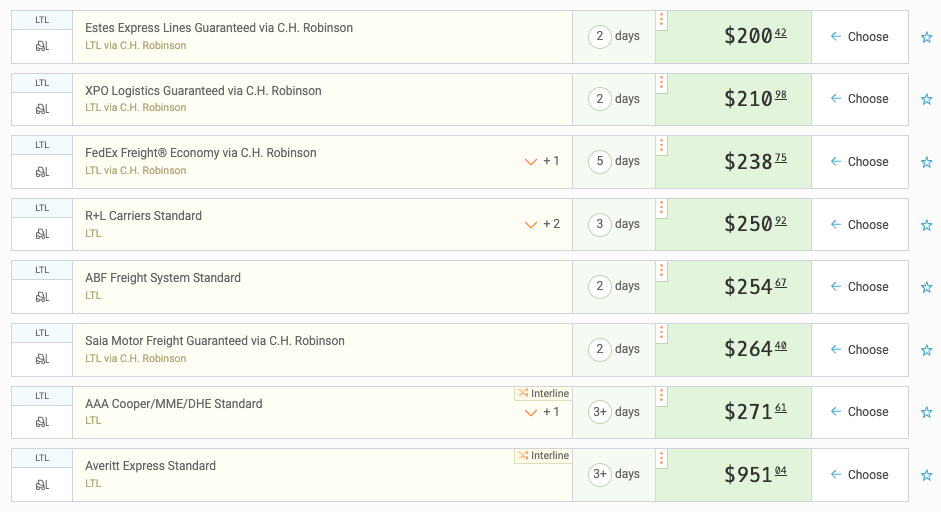Click forklift icon in Saia Motor row

(42, 359)
